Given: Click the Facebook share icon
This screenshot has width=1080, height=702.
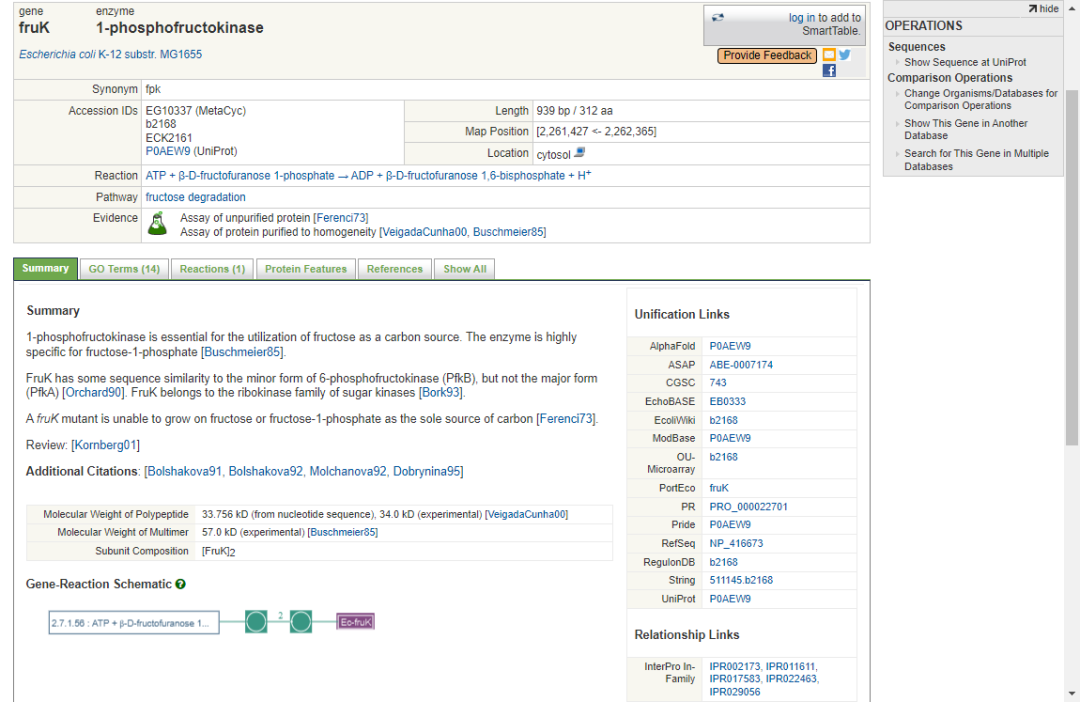Looking at the screenshot, I should 829,71.
